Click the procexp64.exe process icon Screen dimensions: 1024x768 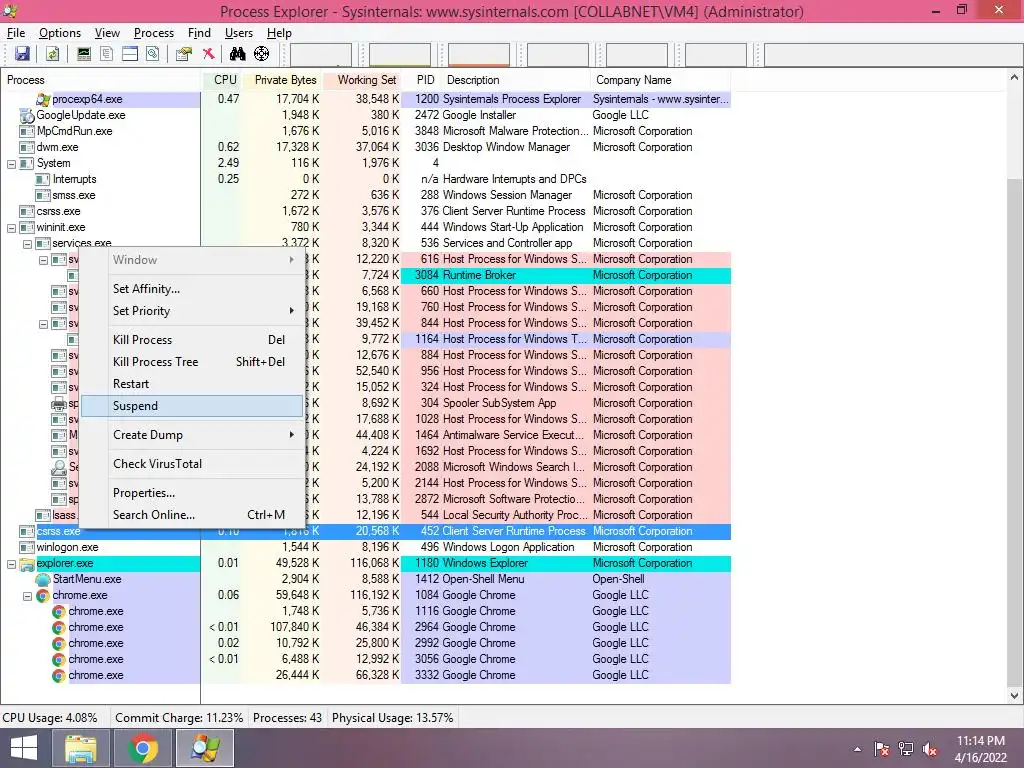(43, 99)
